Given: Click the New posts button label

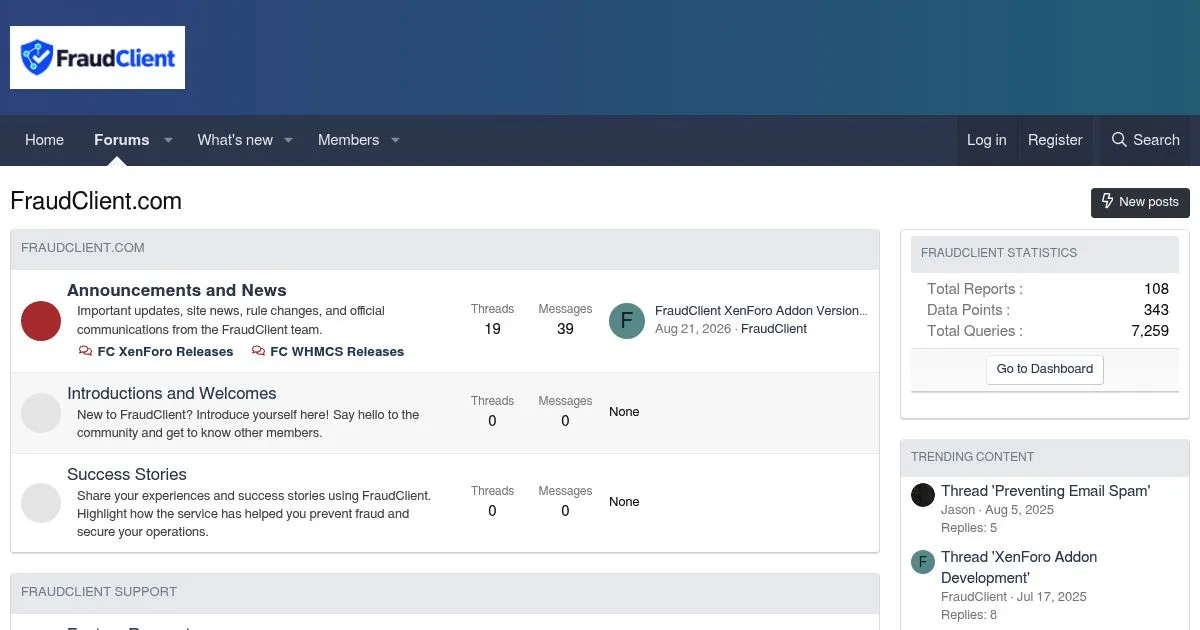Looking at the screenshot, I should [1148, 201].
